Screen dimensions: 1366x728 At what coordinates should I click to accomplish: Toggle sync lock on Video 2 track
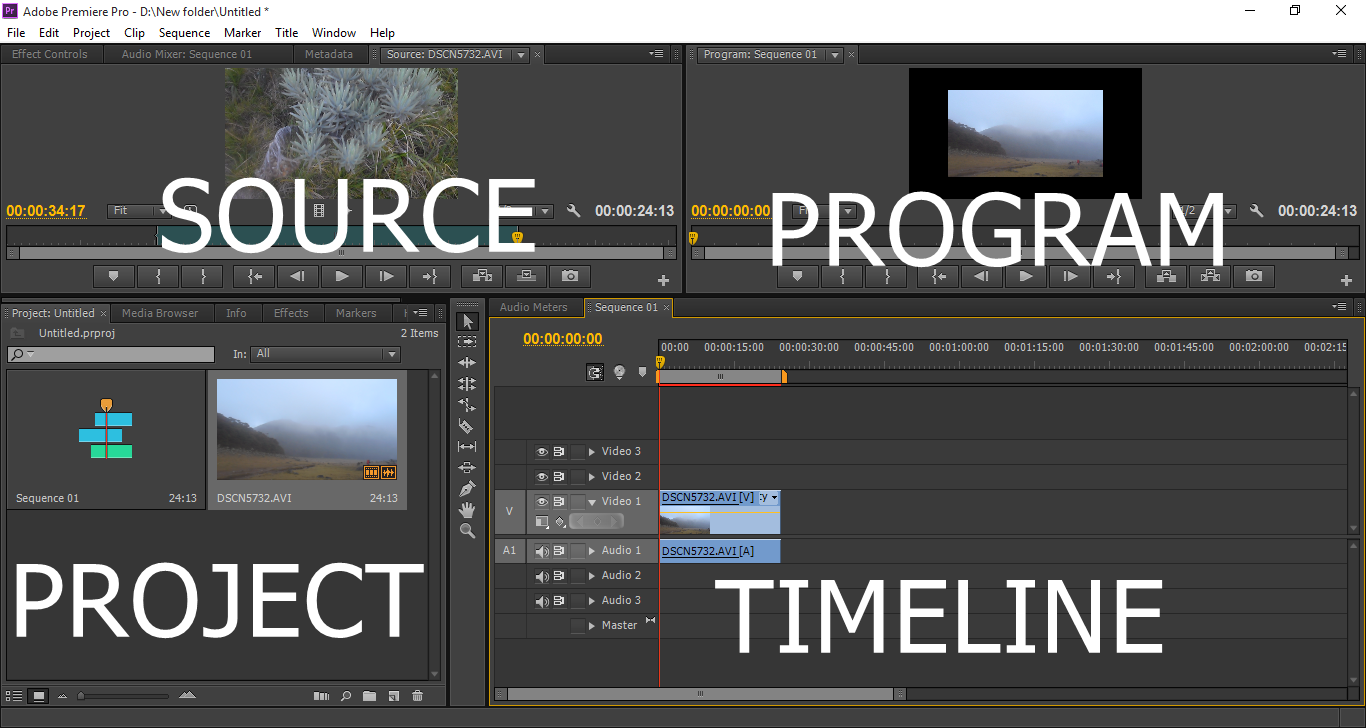[559, 475]
